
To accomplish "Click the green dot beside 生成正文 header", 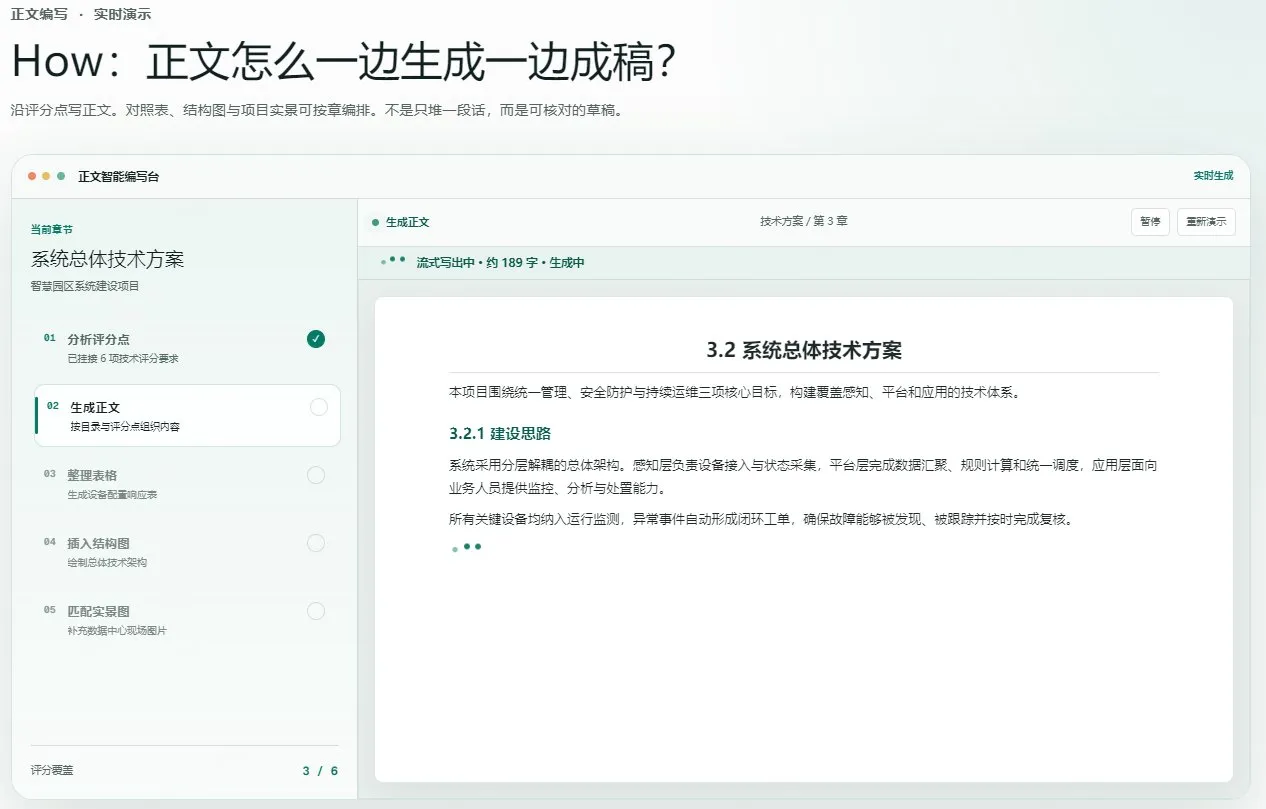I will click(x=375, y=222).
